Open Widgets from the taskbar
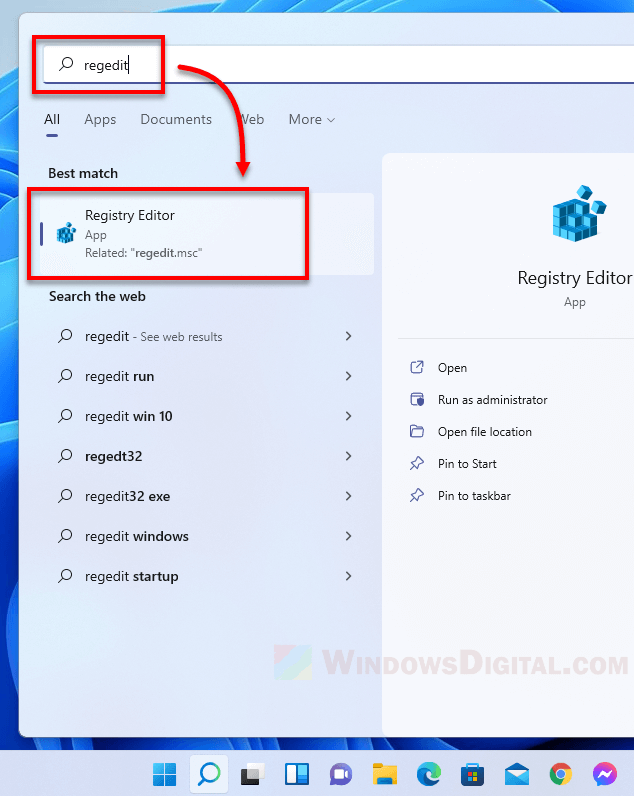Image resolution: width=634 pixels, height=796 pixels. pyautogui.click(x=297, y=774)
